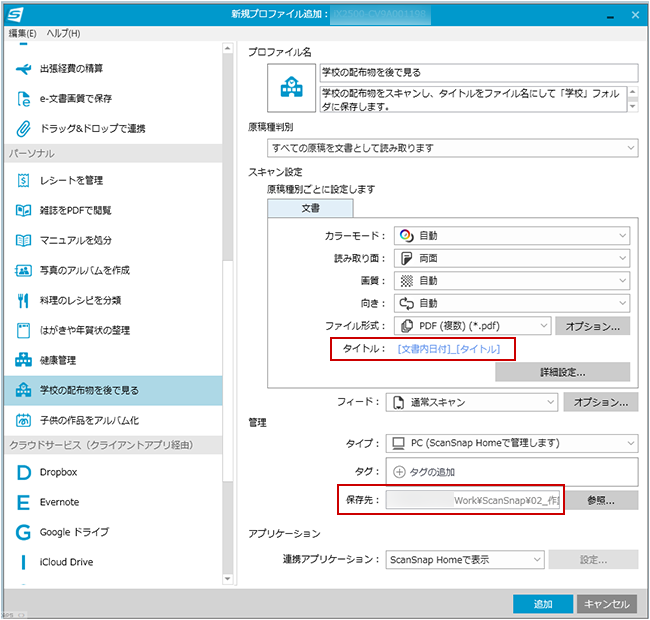Screen dimensions: 650x620
Task: Click the paperclip icon for ドラッグ&ドロップで連携
Action: point(23,128)
